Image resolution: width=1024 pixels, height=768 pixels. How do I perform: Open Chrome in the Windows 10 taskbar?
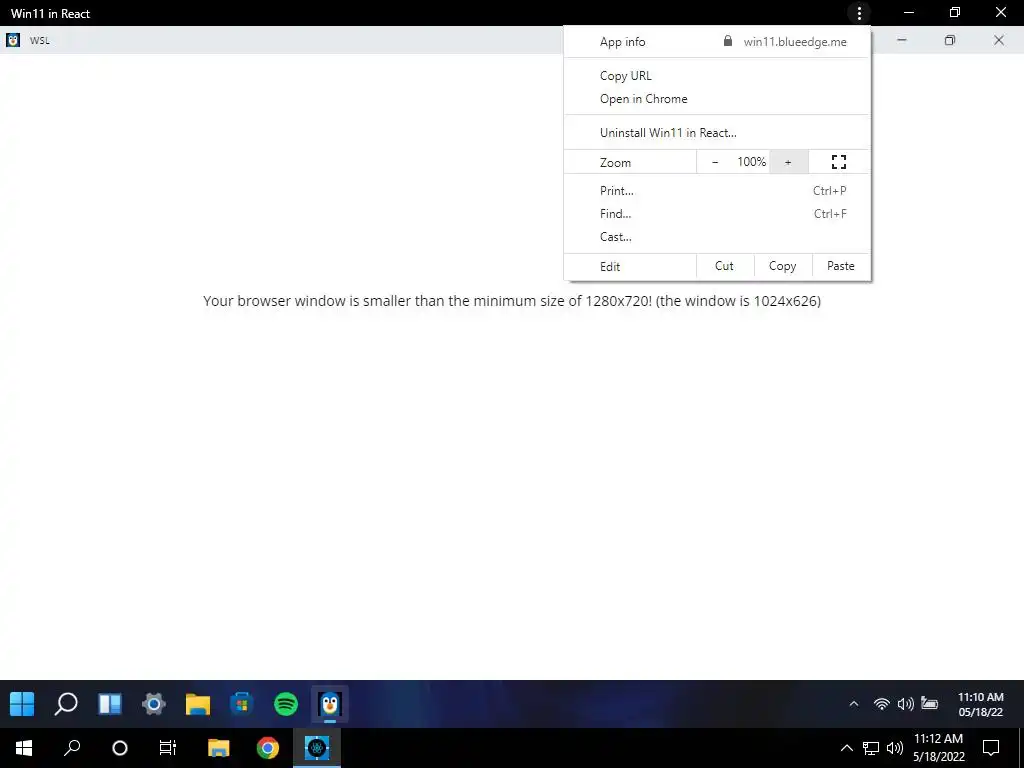(268, 748)
